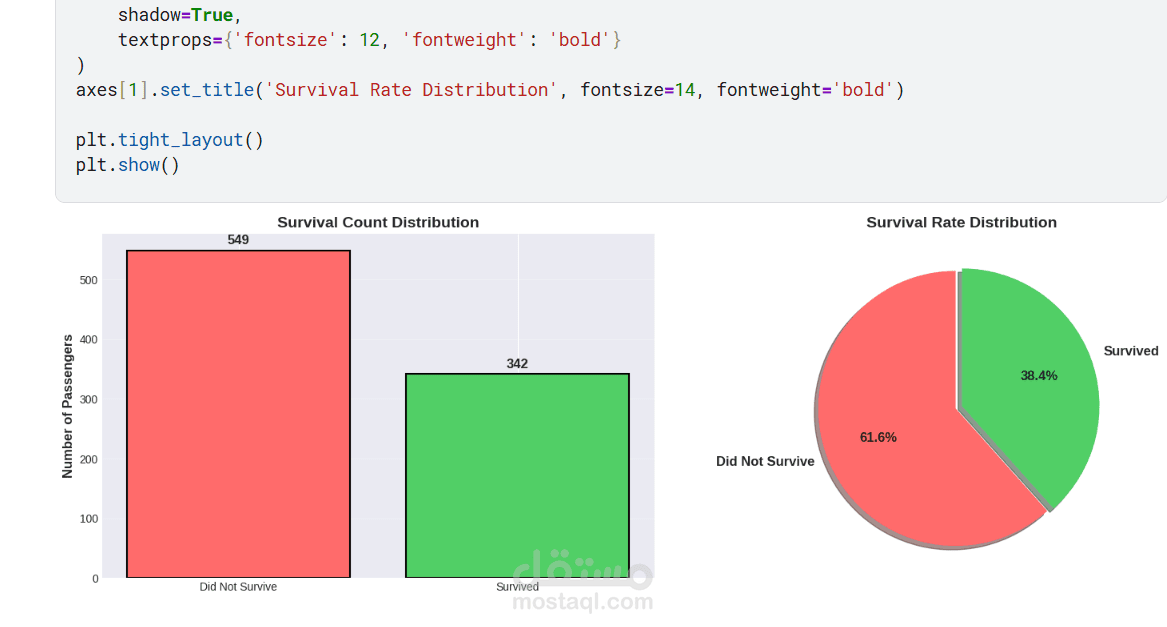The width and height of the screenshot is (1167, 627).
Task: Click the Survival Count Distribution chart title
Action: pos(378,222)
